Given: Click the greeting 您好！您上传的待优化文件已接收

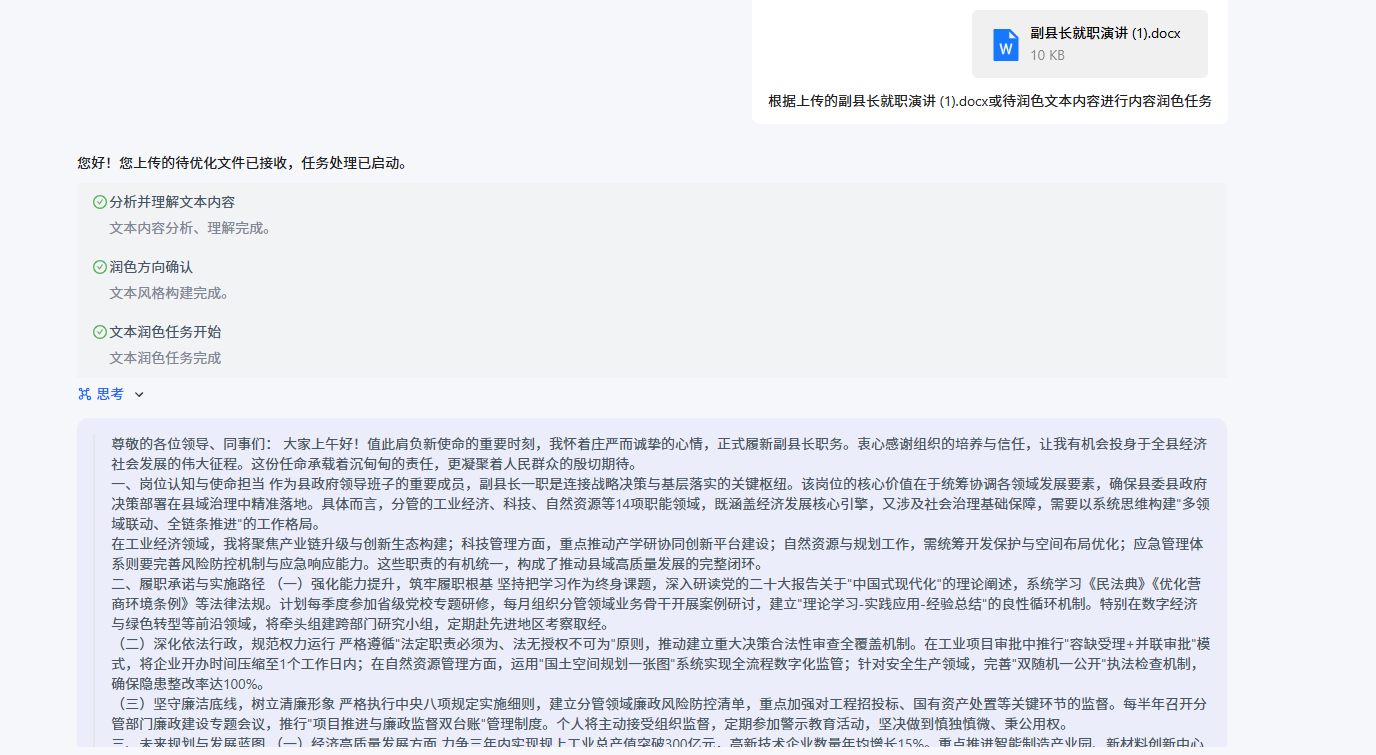Looking at the screenshot, I should [242, 163].
